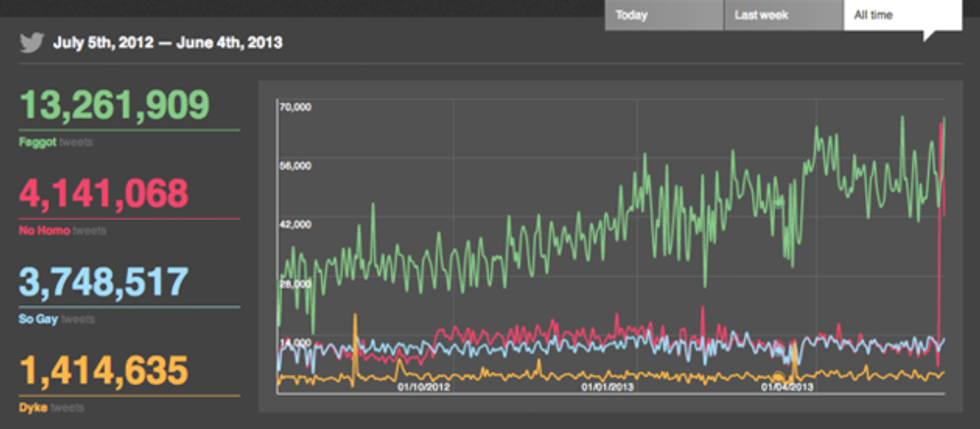Click the circular marker on the orange line

point(777,378)
